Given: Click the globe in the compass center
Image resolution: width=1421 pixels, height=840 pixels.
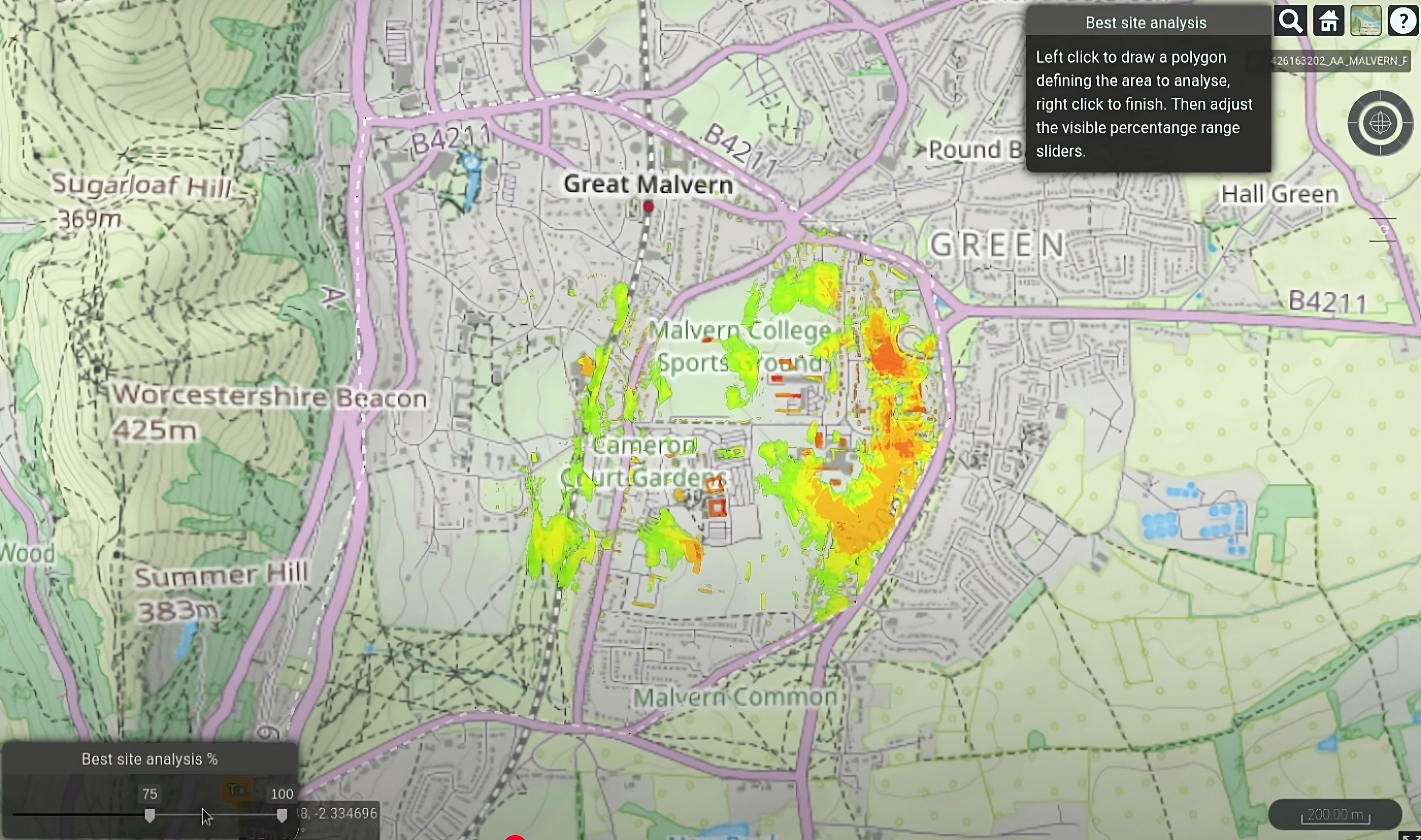Looking at the screenshot, I should pyautogui.click(x=1380, y=123).
